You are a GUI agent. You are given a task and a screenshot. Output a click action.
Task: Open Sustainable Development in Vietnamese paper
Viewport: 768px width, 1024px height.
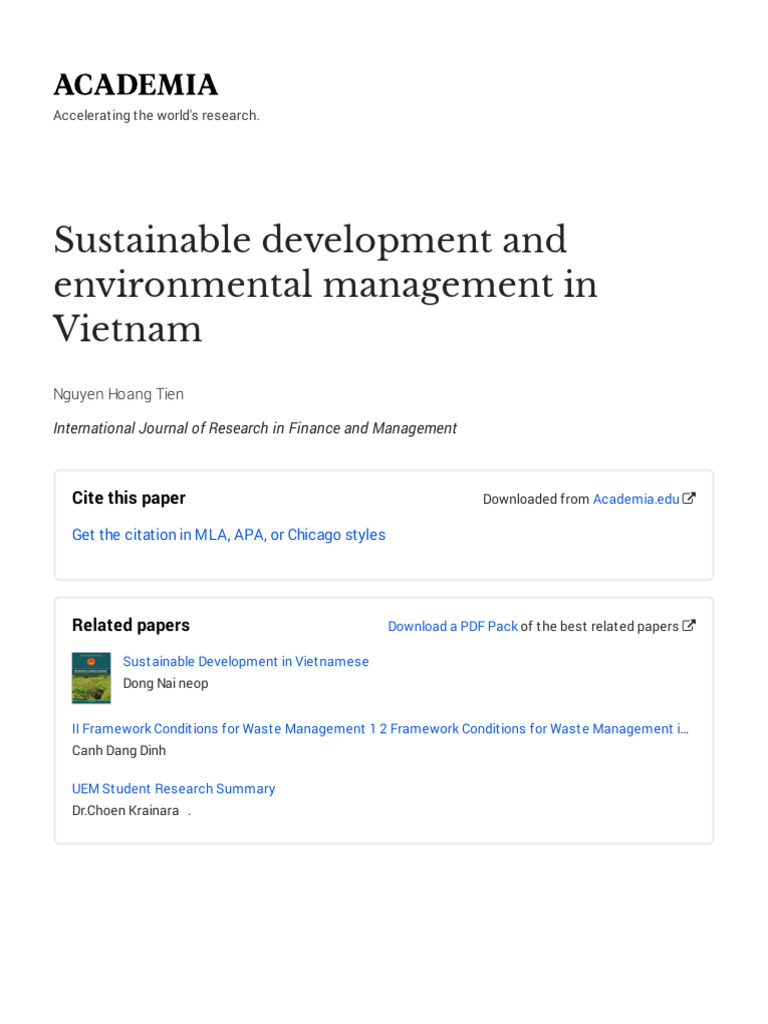pos(246,662)
